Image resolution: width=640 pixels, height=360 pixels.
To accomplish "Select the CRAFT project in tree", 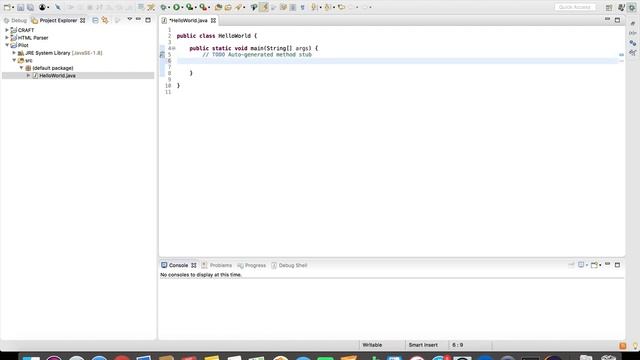I will click(x=26, y=30).
